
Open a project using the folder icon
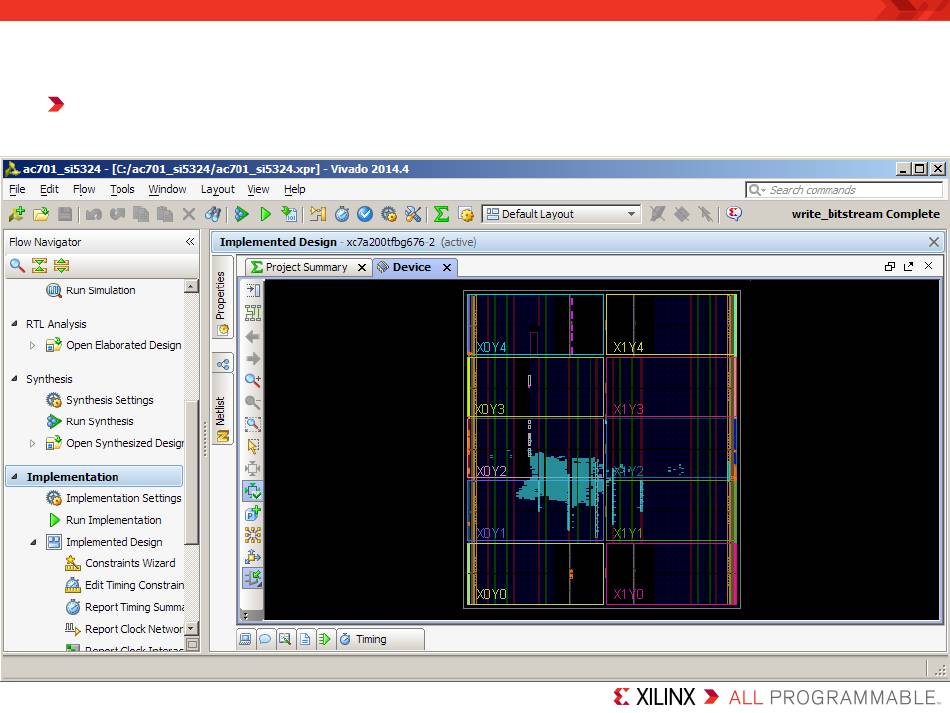[x=41, y=214]
